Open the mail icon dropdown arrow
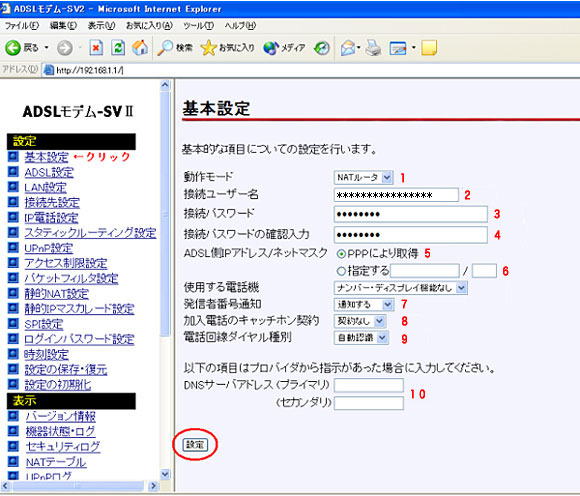 tap(358, 48)
